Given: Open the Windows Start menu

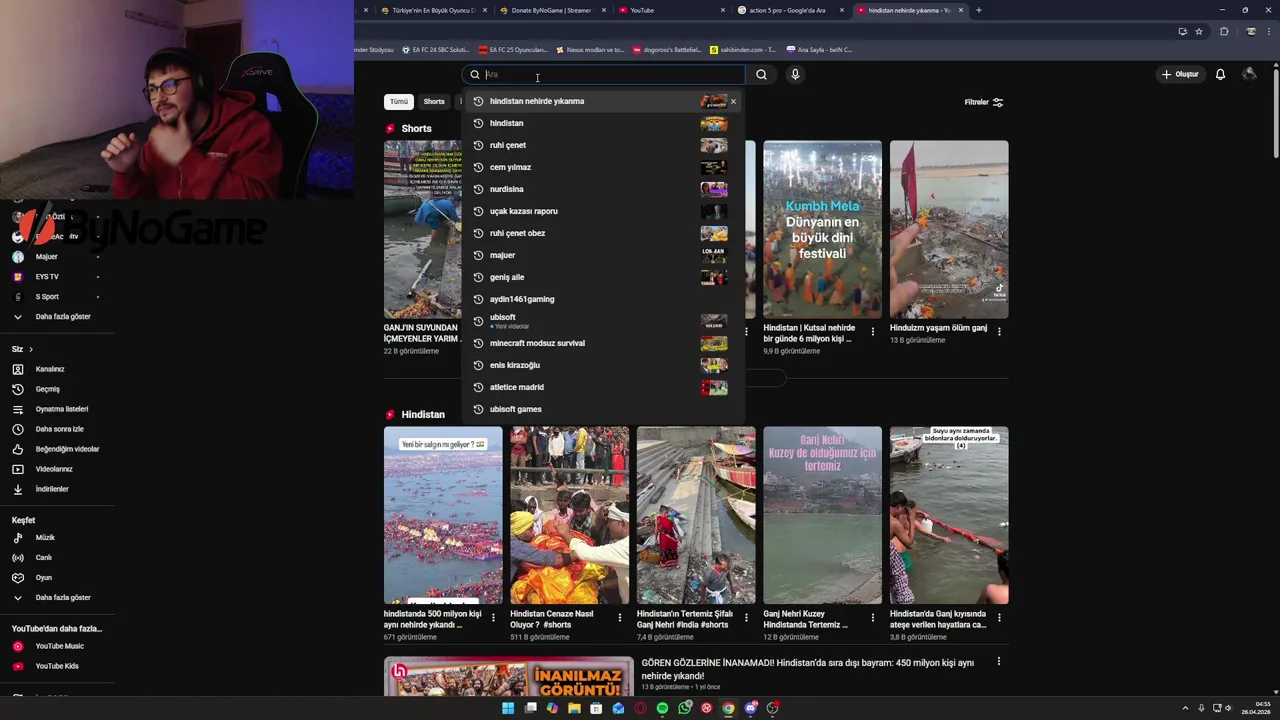Looking at the screenshot, I should coord(508,708).
